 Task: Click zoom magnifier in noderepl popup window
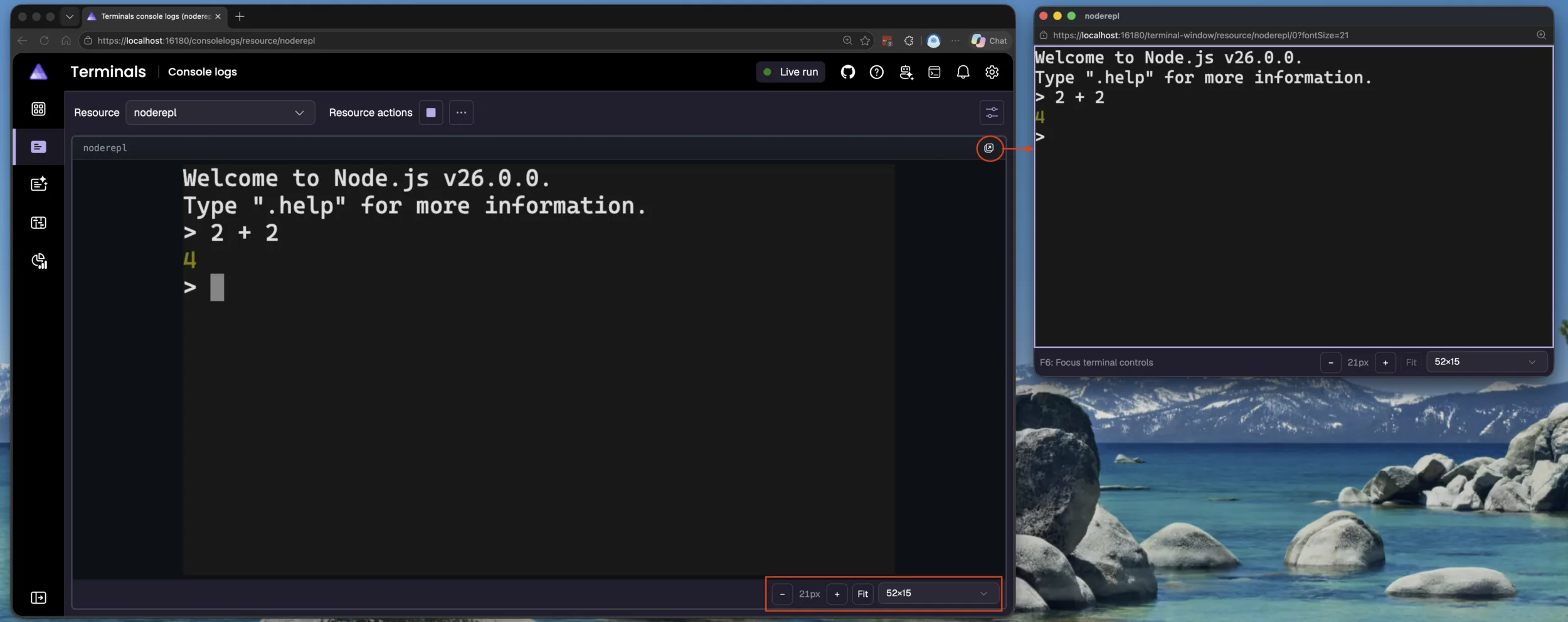(x=1541, y=35)
